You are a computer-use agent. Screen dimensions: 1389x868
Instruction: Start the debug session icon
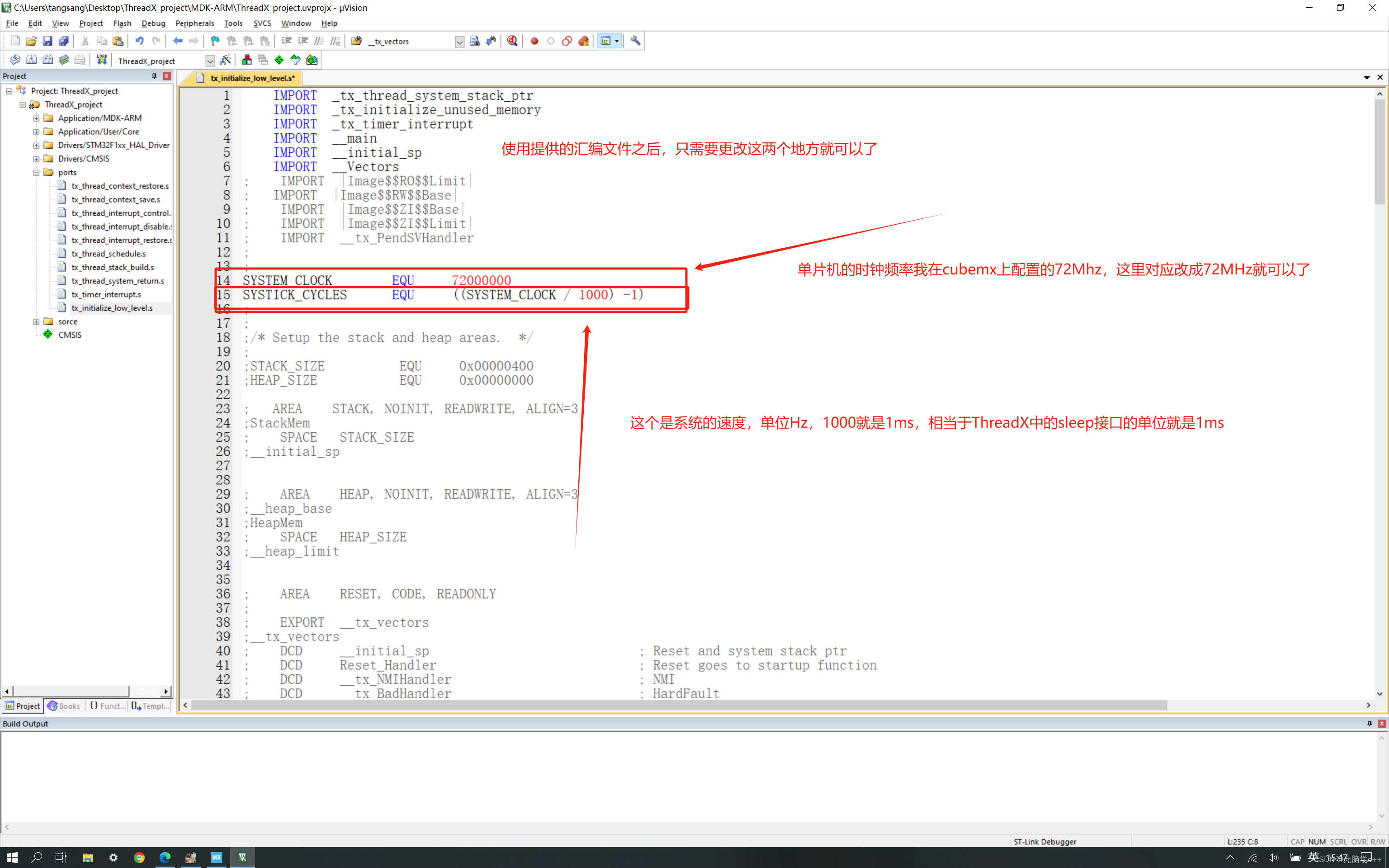point(512,41)
